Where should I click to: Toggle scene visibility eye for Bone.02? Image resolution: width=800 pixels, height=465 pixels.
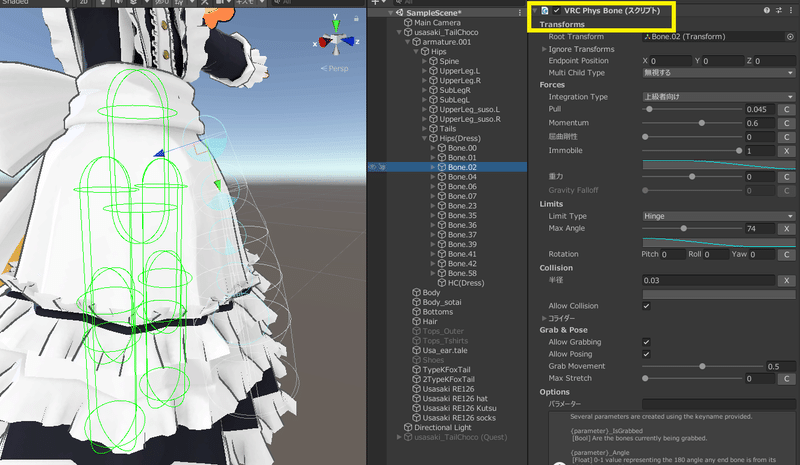[372, 167]
